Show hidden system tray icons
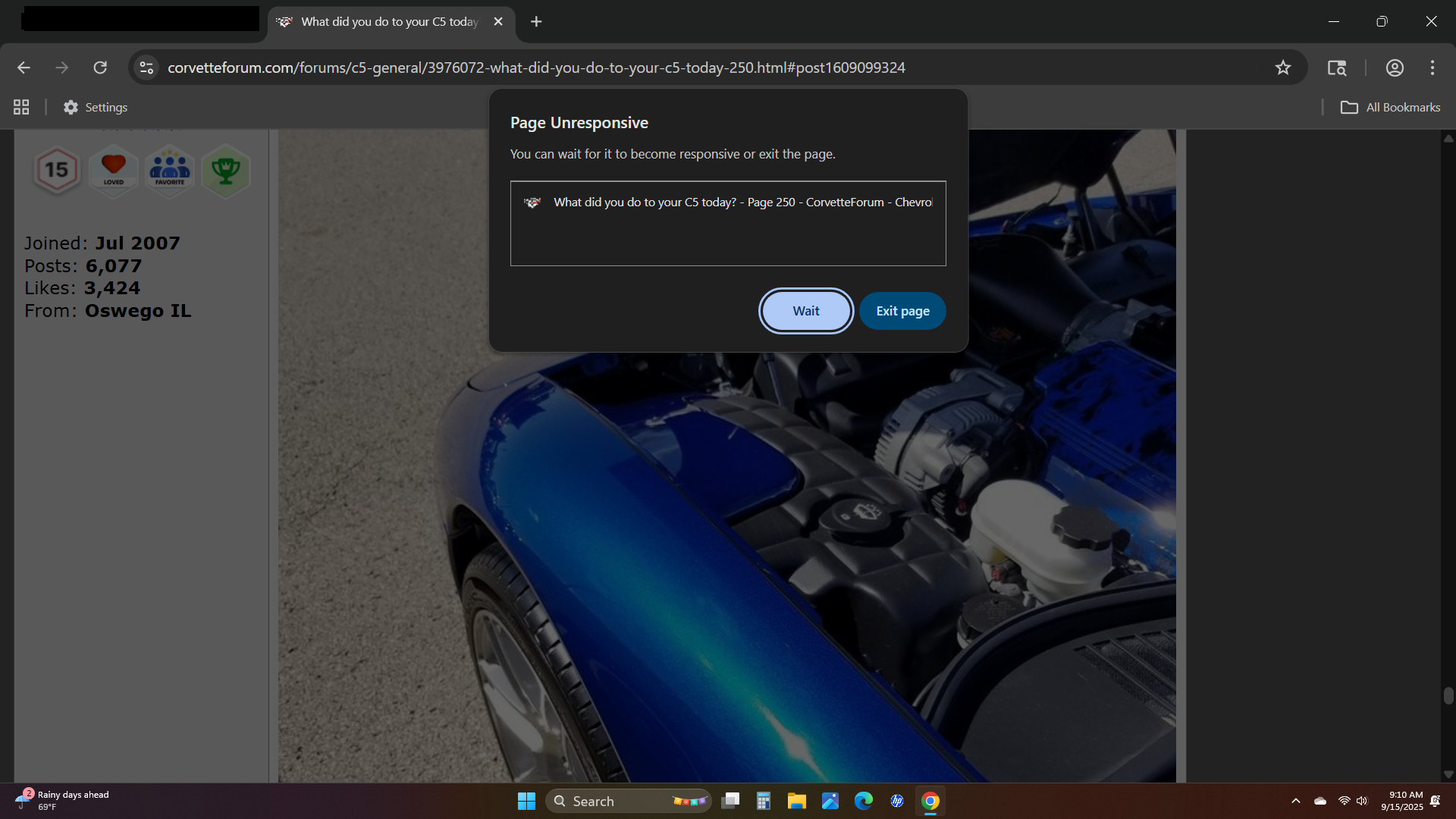Screen dimensions: 1456x819 tap(1295, 801)
